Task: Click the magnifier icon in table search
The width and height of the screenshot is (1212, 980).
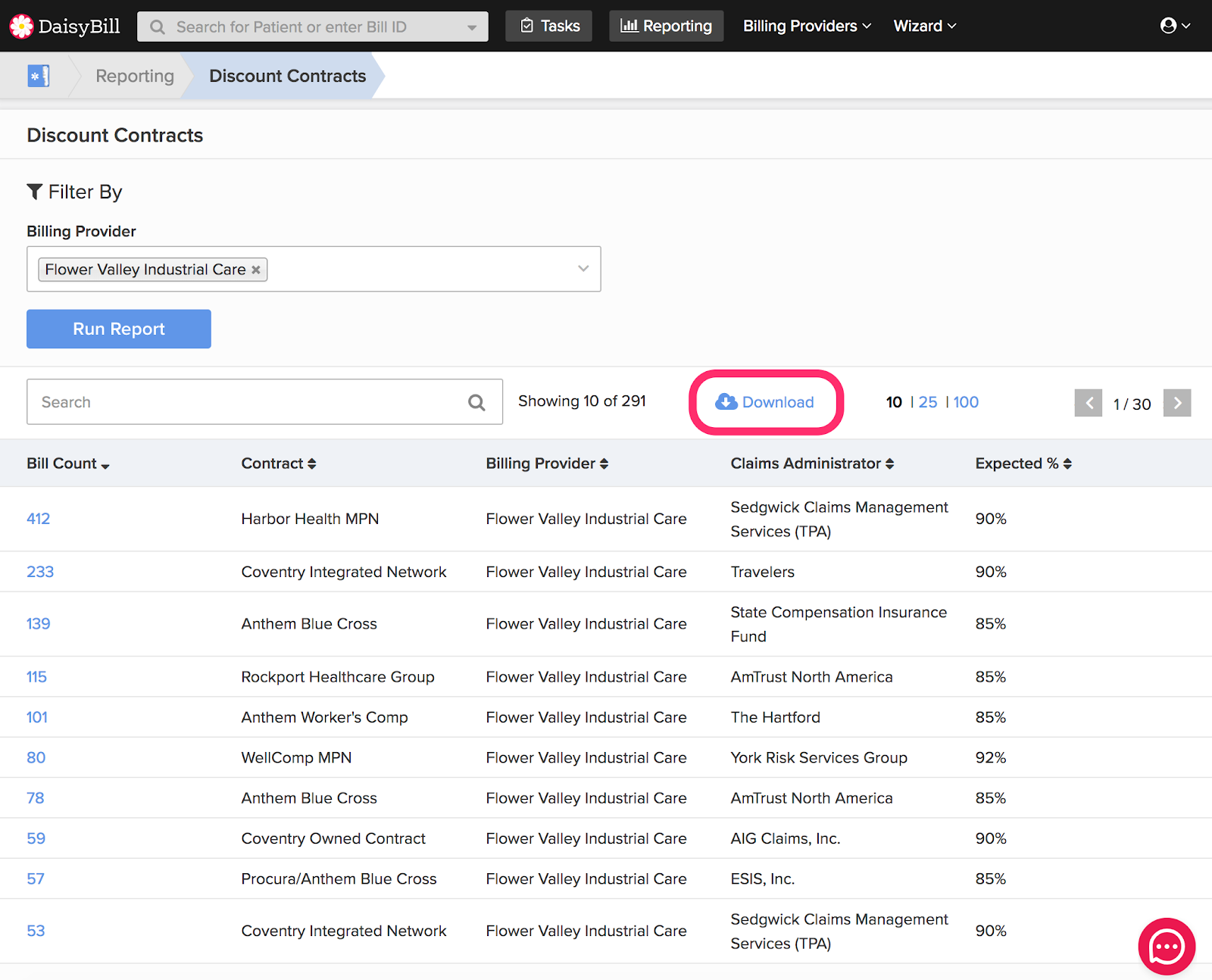Action: pyautogui.click(x=476, y=402)
